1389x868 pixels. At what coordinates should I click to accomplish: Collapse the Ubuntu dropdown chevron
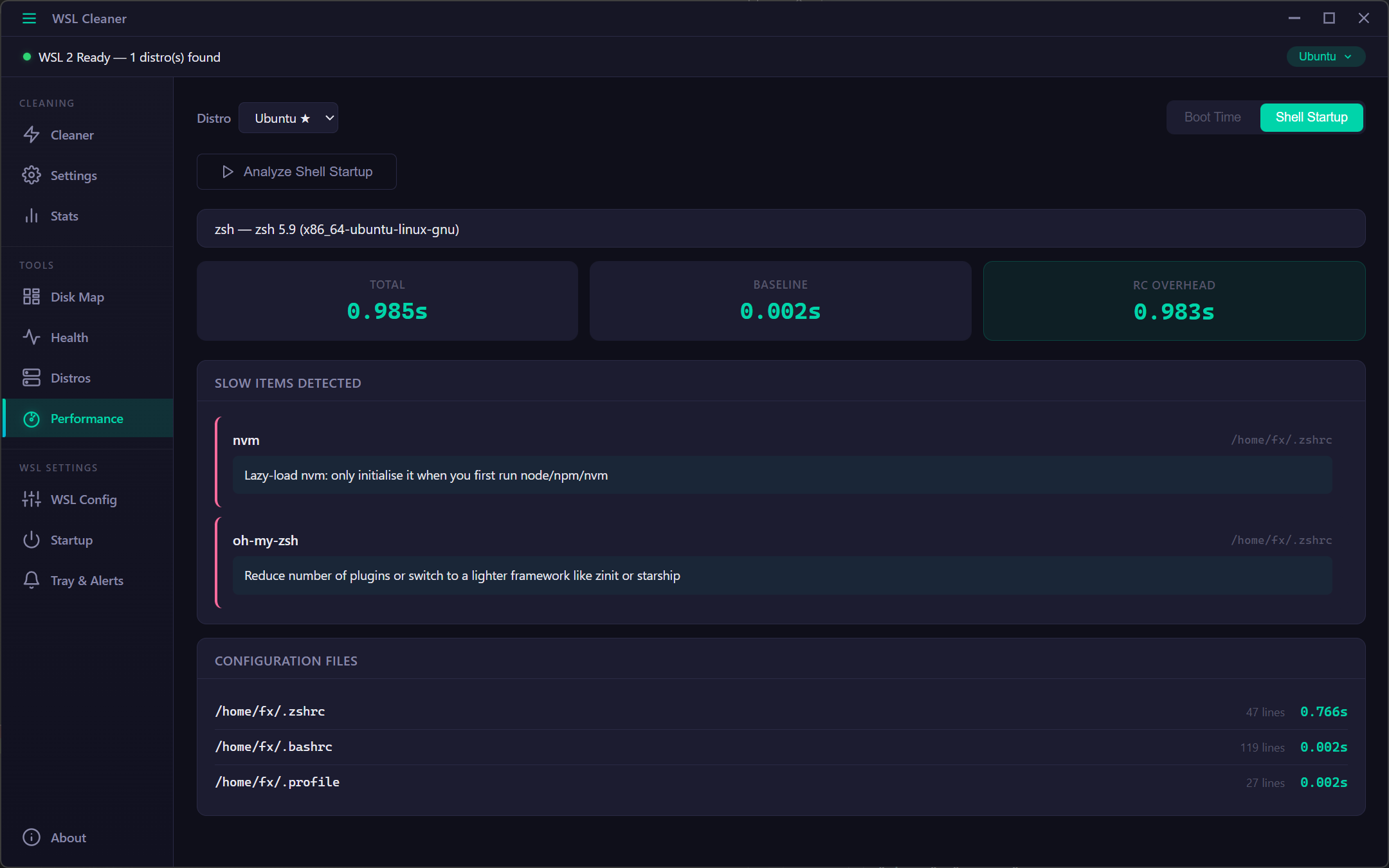pos(1348,57)
